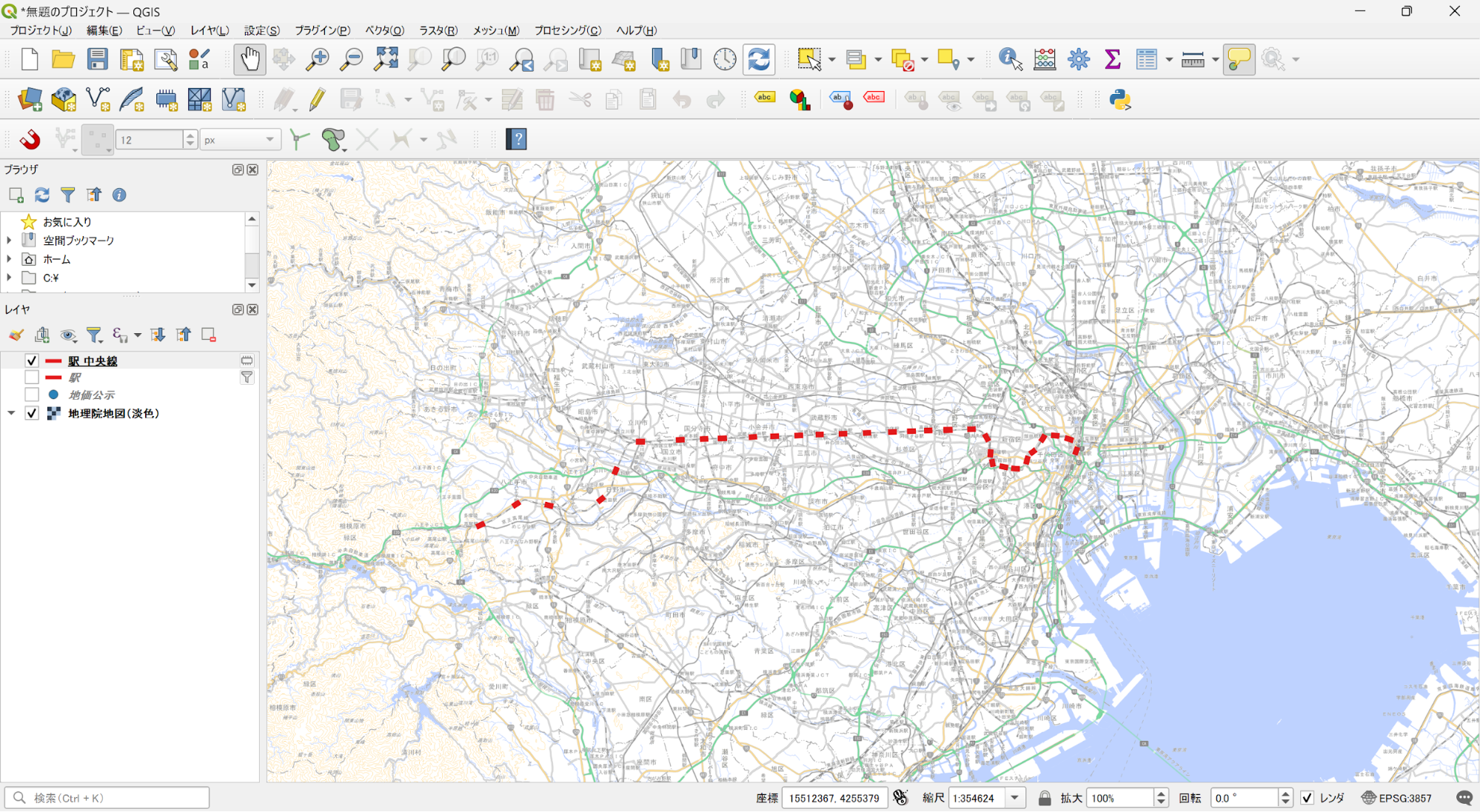Open the レイヤ(L) menu

(210, 30)
